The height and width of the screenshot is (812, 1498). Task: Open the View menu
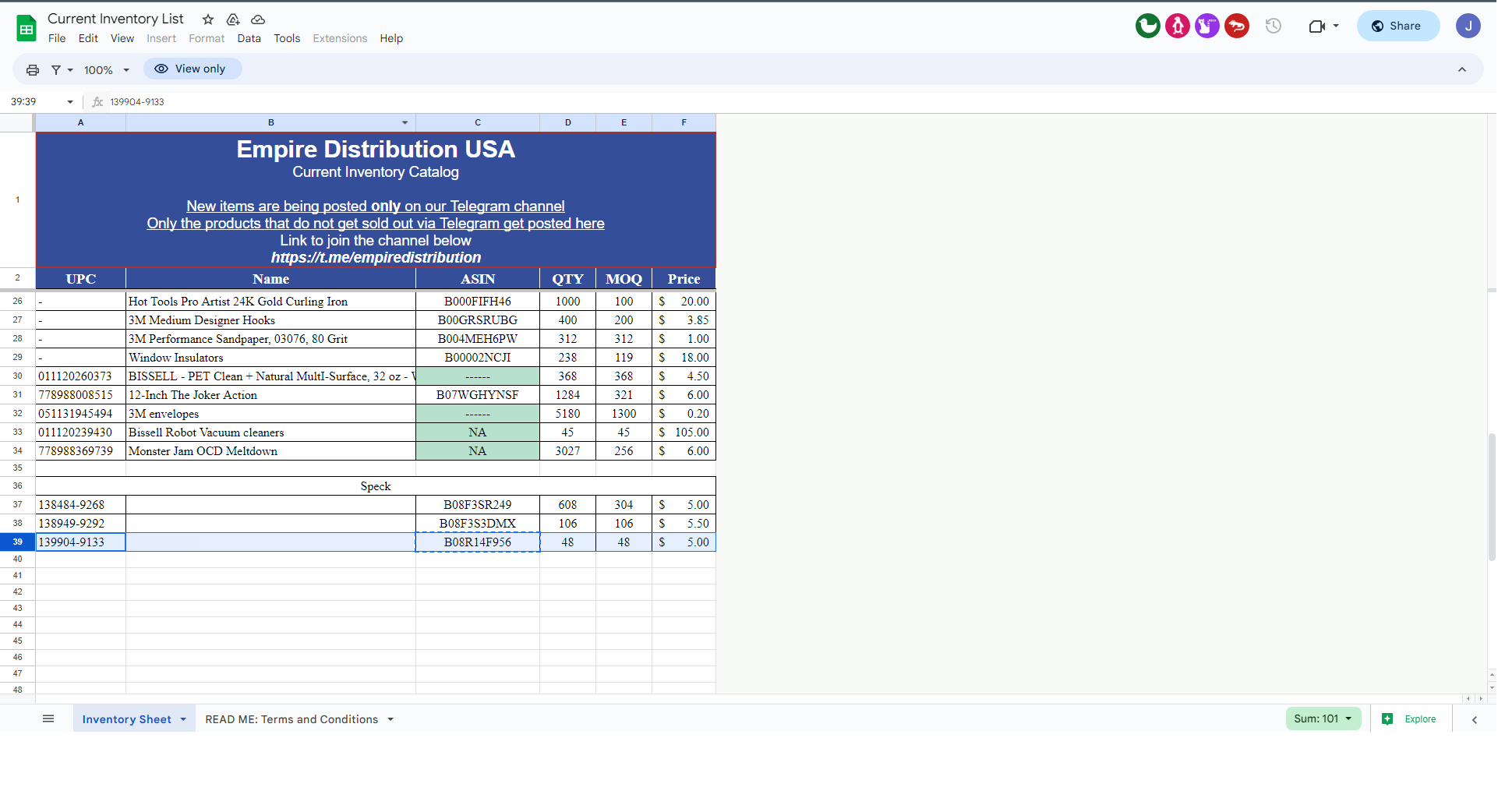click(x=122, y=38)
